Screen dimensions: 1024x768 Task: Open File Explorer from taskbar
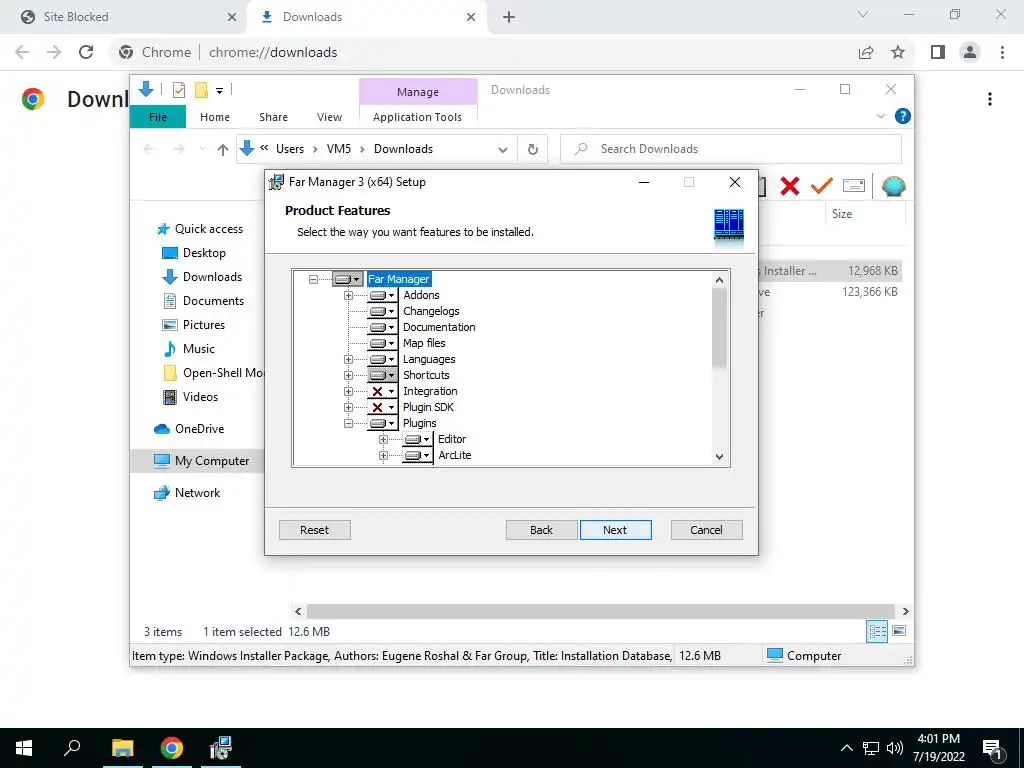(122, 748)
